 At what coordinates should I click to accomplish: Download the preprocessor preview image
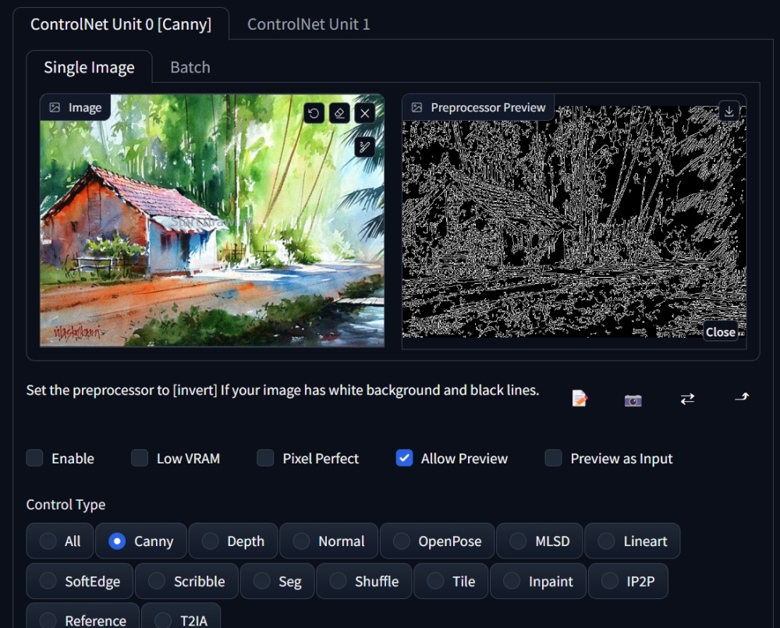tap(729, 111)
